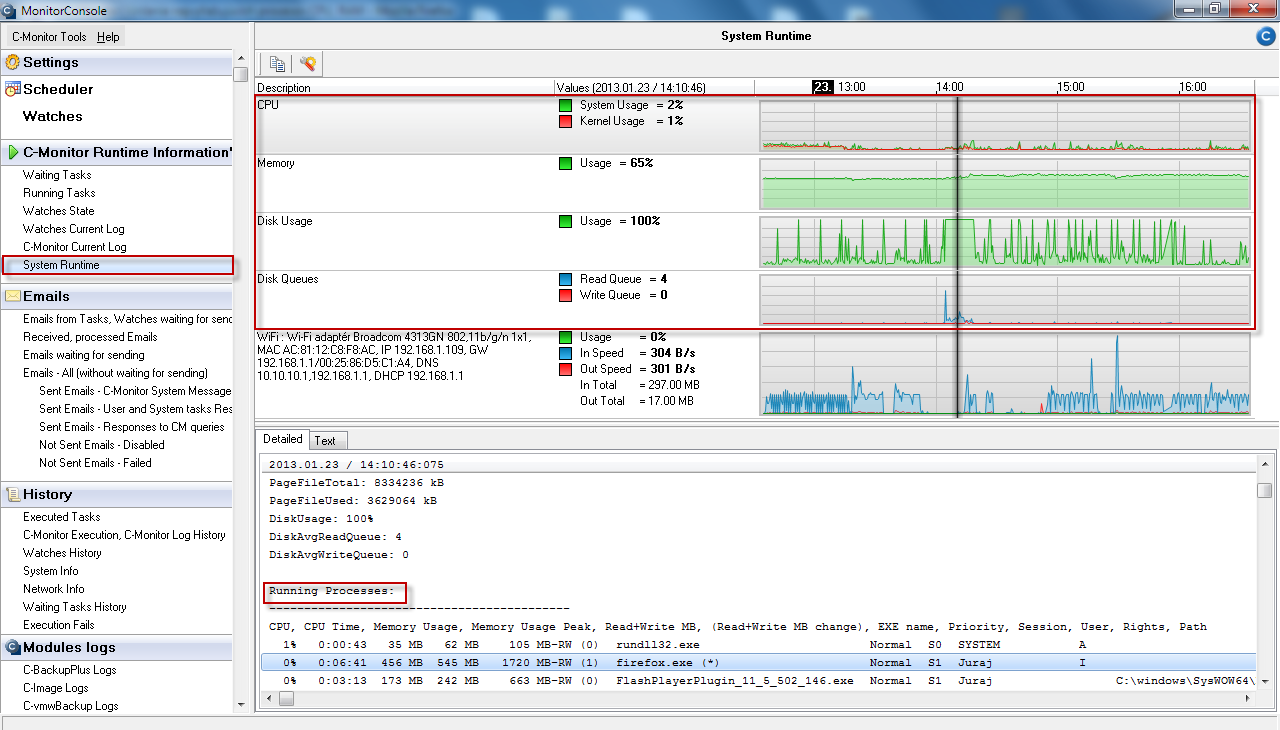Open the C-Monitor Tools menu
The height and width of the screenshot is (730, 1280).
click(x=49, y=37)
